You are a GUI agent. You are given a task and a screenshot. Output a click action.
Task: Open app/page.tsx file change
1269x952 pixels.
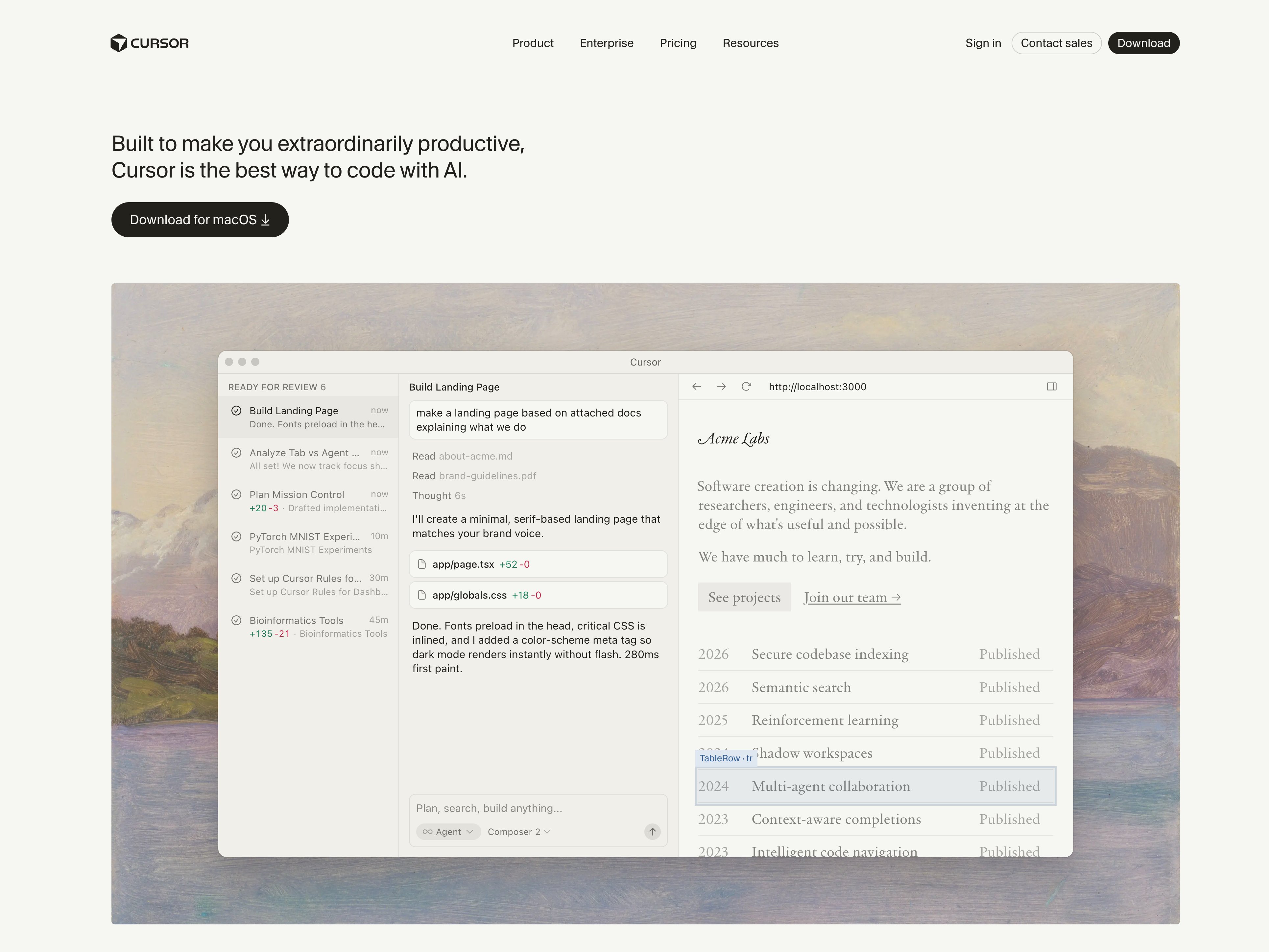pos(538,564)
